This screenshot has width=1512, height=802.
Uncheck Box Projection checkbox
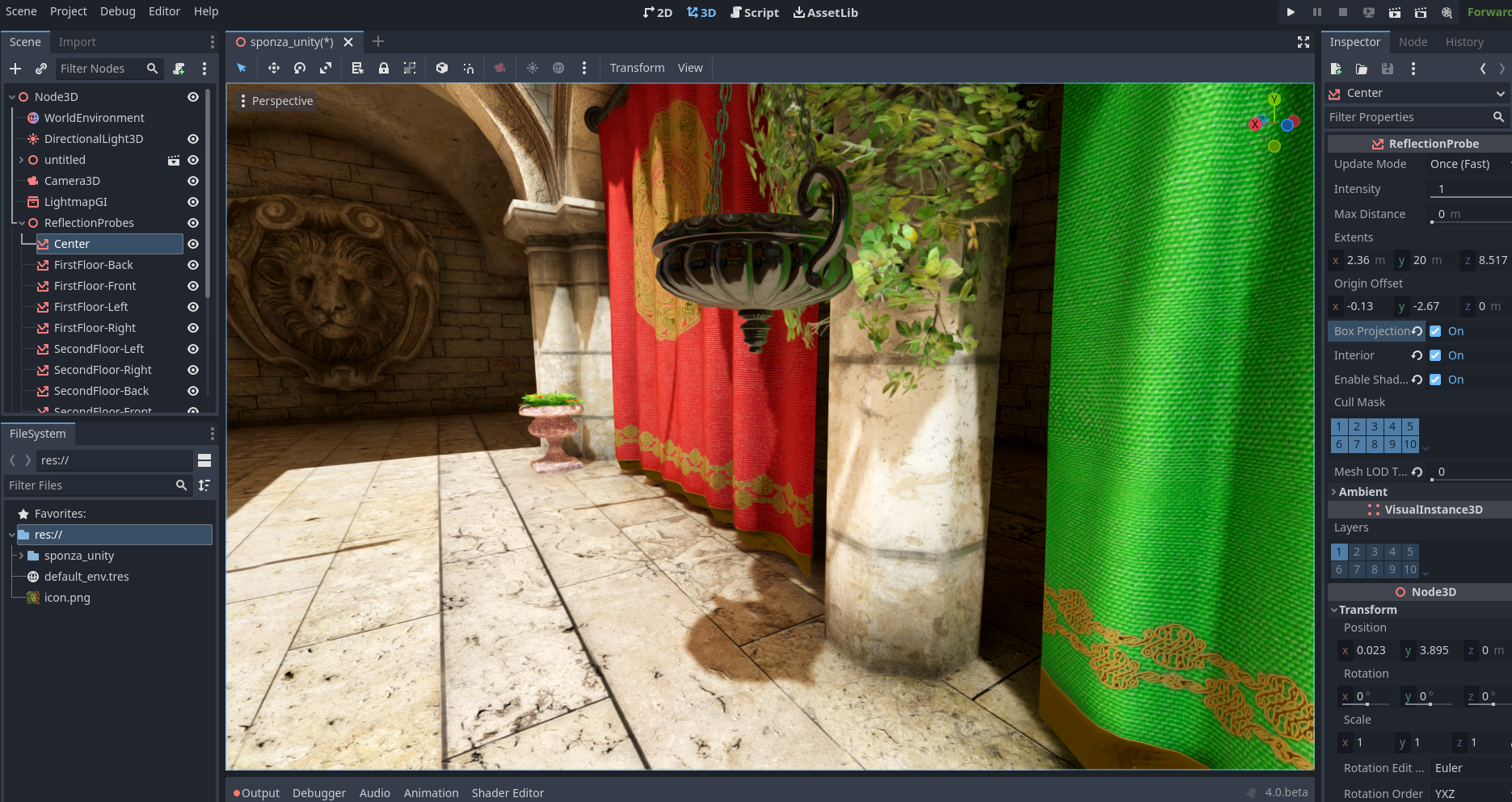(1435, 331)
